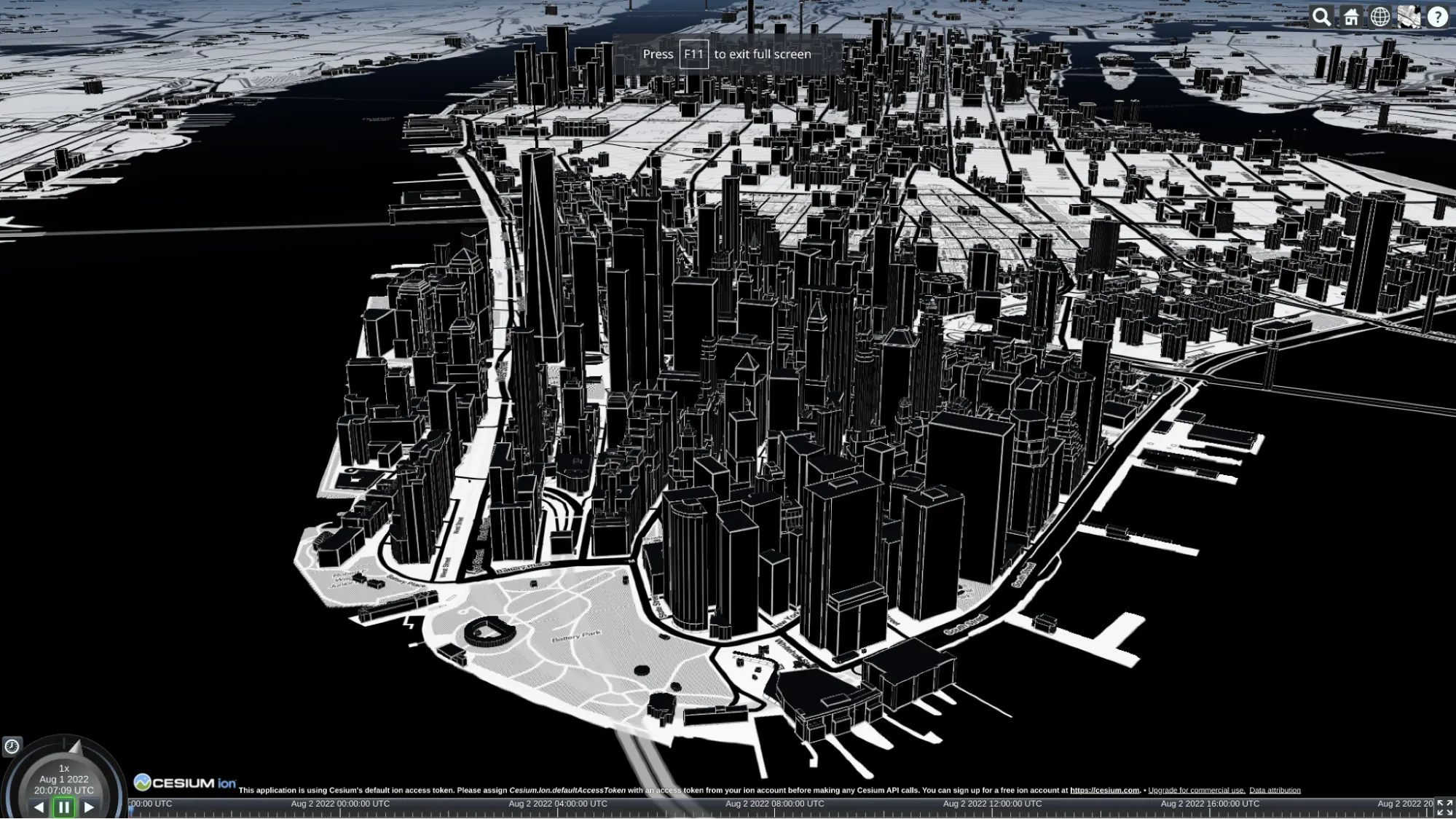This screenshot has width=1456, height=819.
Task: Click the Battery Park label on map
Action: point(577,637)
